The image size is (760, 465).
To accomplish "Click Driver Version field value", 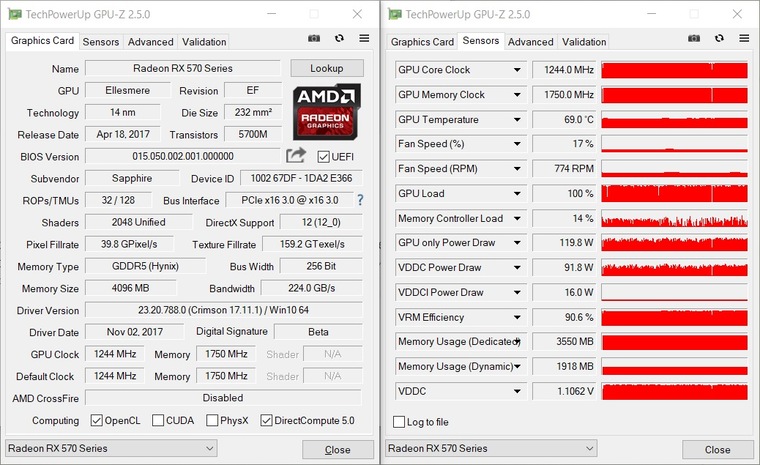I will (x=223, y=310).
